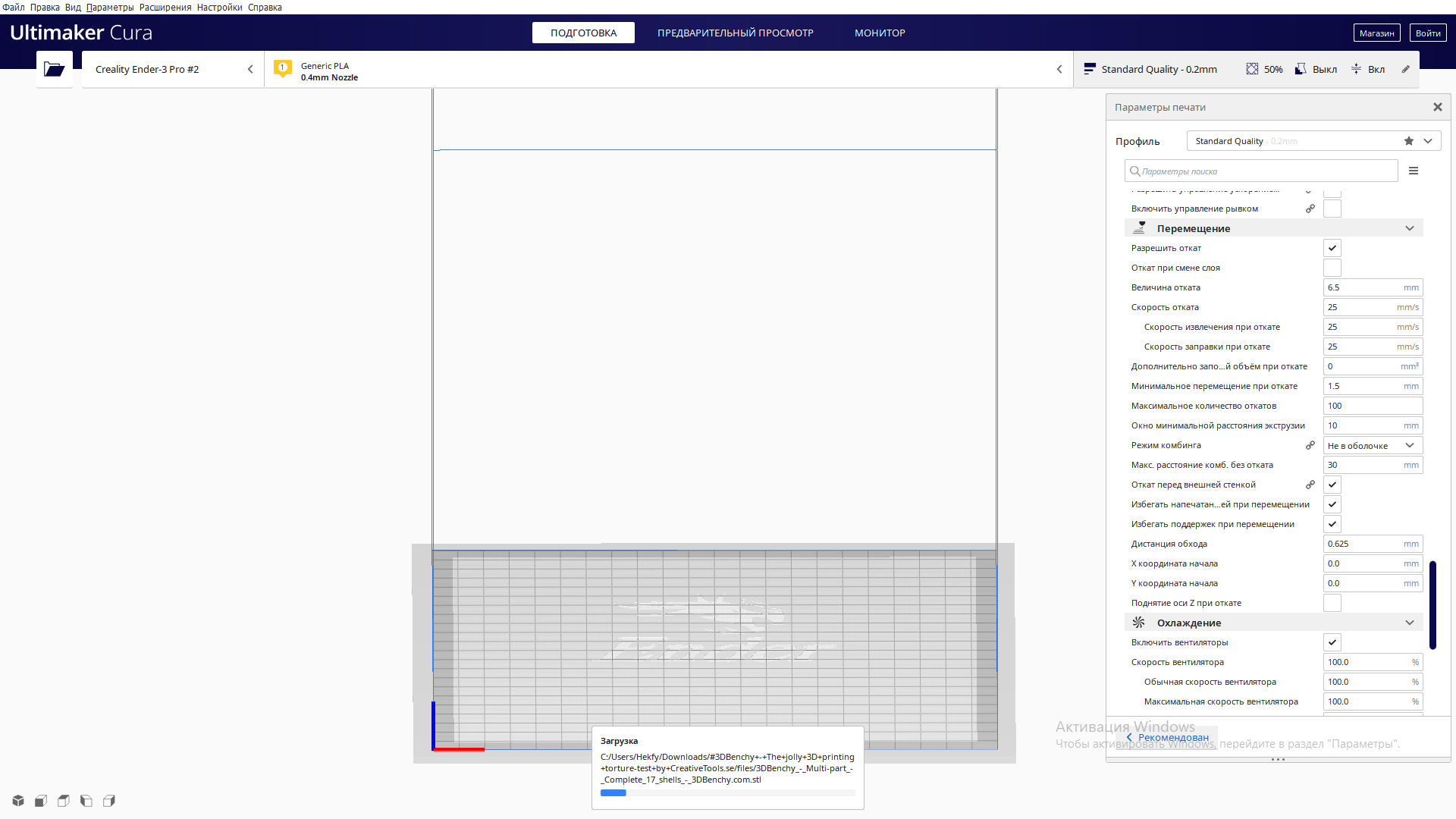The image size is (1456, 819).
Task: Click the Величина отката input field
Action: (1363, 287)
